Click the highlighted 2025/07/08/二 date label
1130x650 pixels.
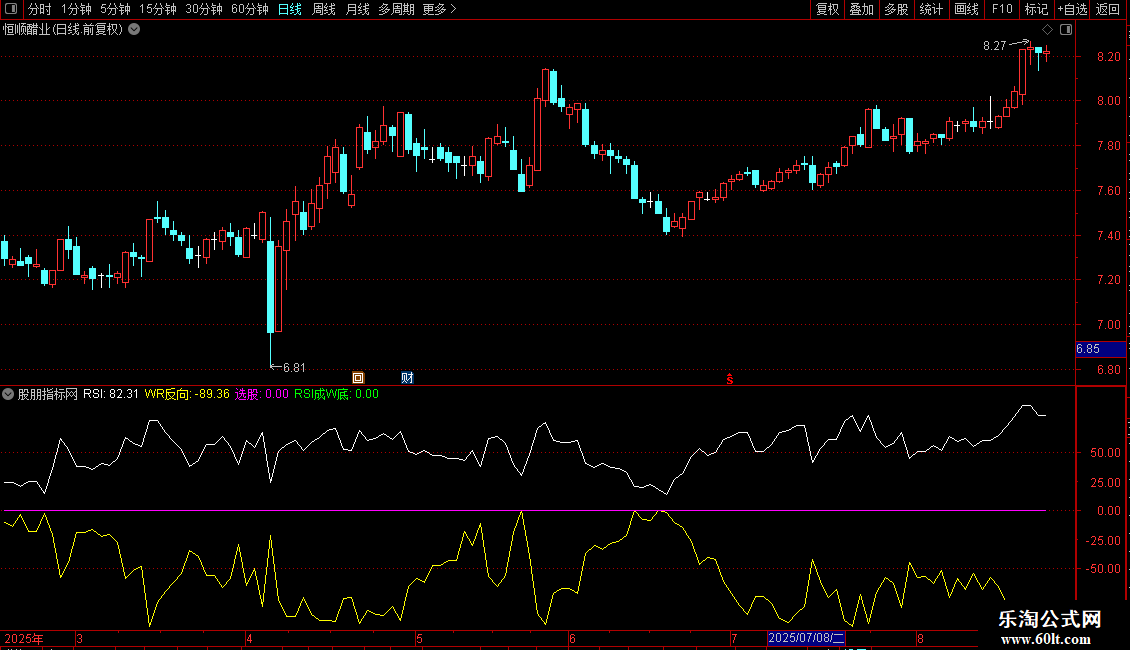[x=806, y=638]
